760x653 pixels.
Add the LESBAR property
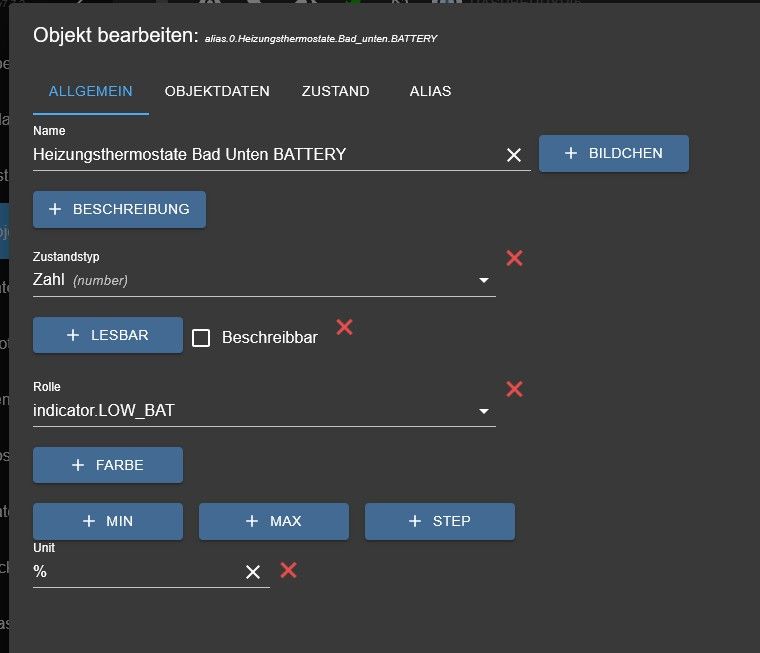[x=108, y=335]
